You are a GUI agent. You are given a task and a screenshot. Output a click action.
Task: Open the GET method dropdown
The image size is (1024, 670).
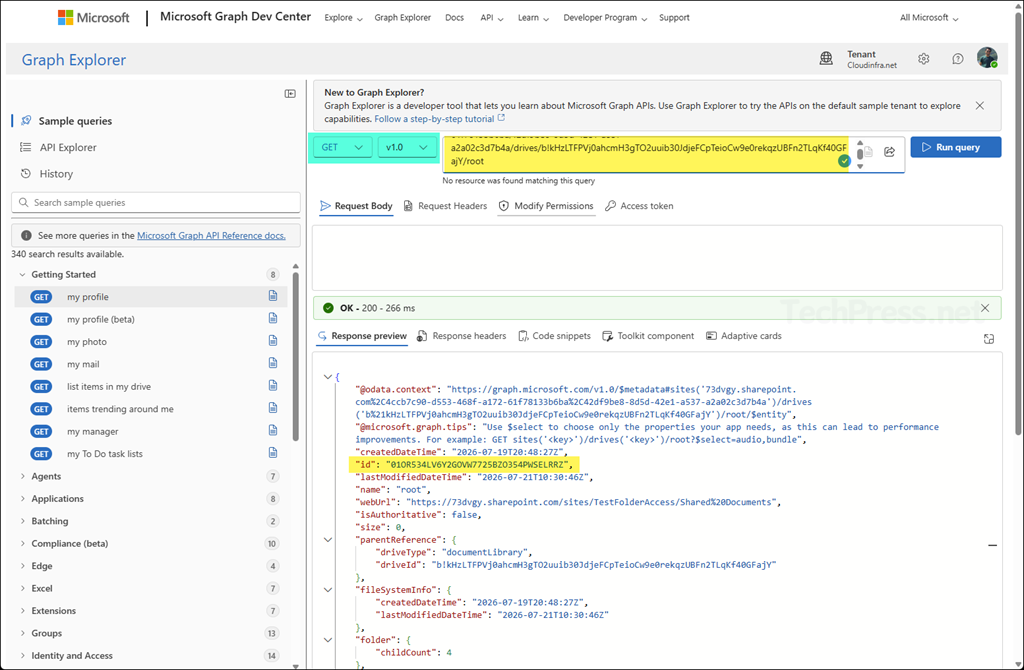343,148
